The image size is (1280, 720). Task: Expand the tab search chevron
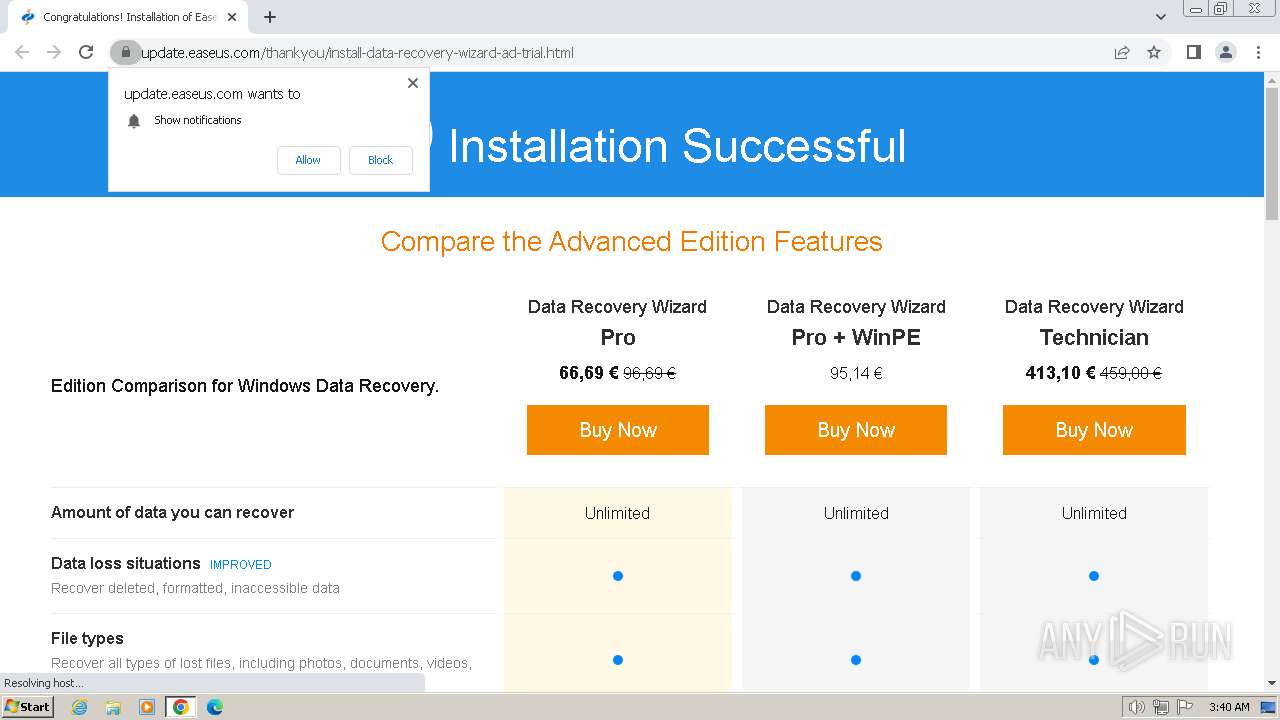(x=1161, y=17)
